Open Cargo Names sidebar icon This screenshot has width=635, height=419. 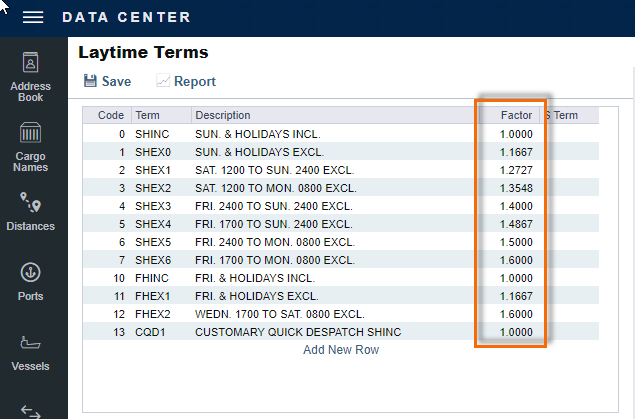pos(30,147)
